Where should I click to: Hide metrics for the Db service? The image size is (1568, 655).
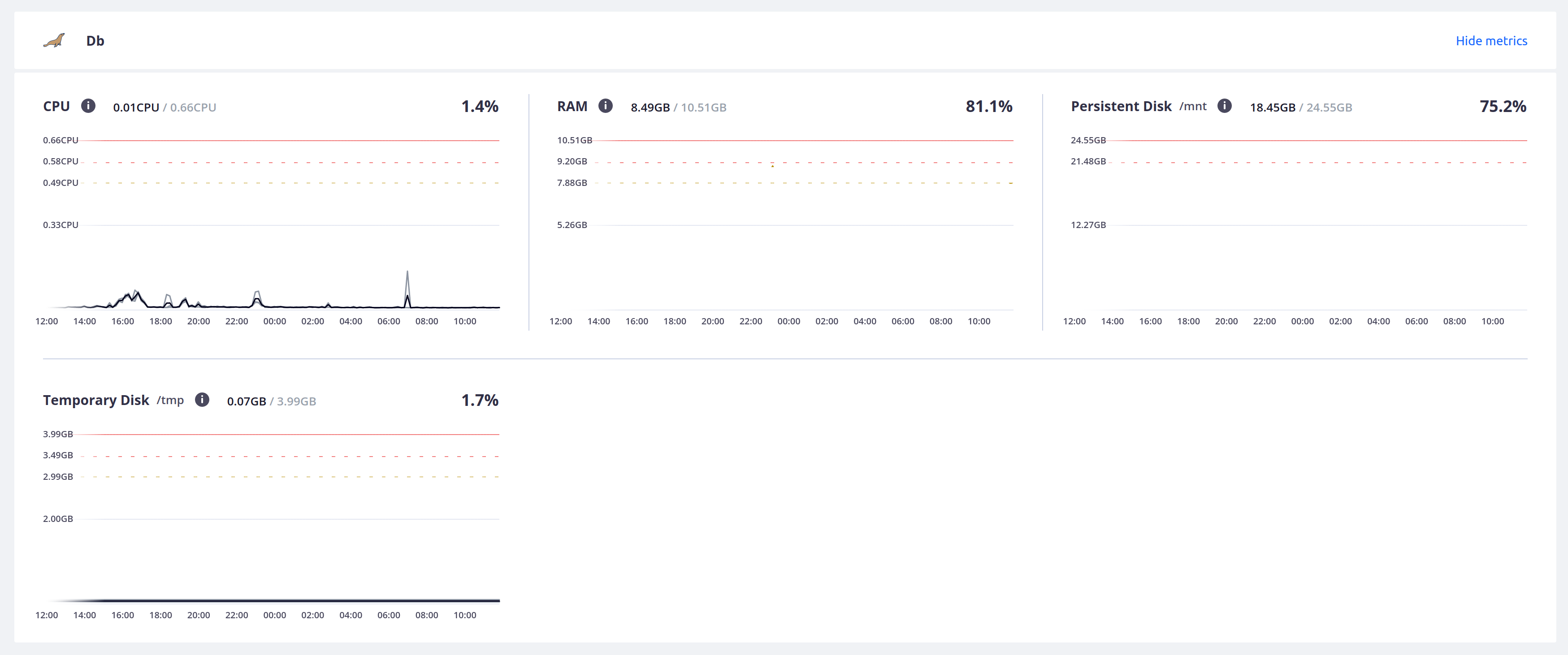coord(1491,41)
